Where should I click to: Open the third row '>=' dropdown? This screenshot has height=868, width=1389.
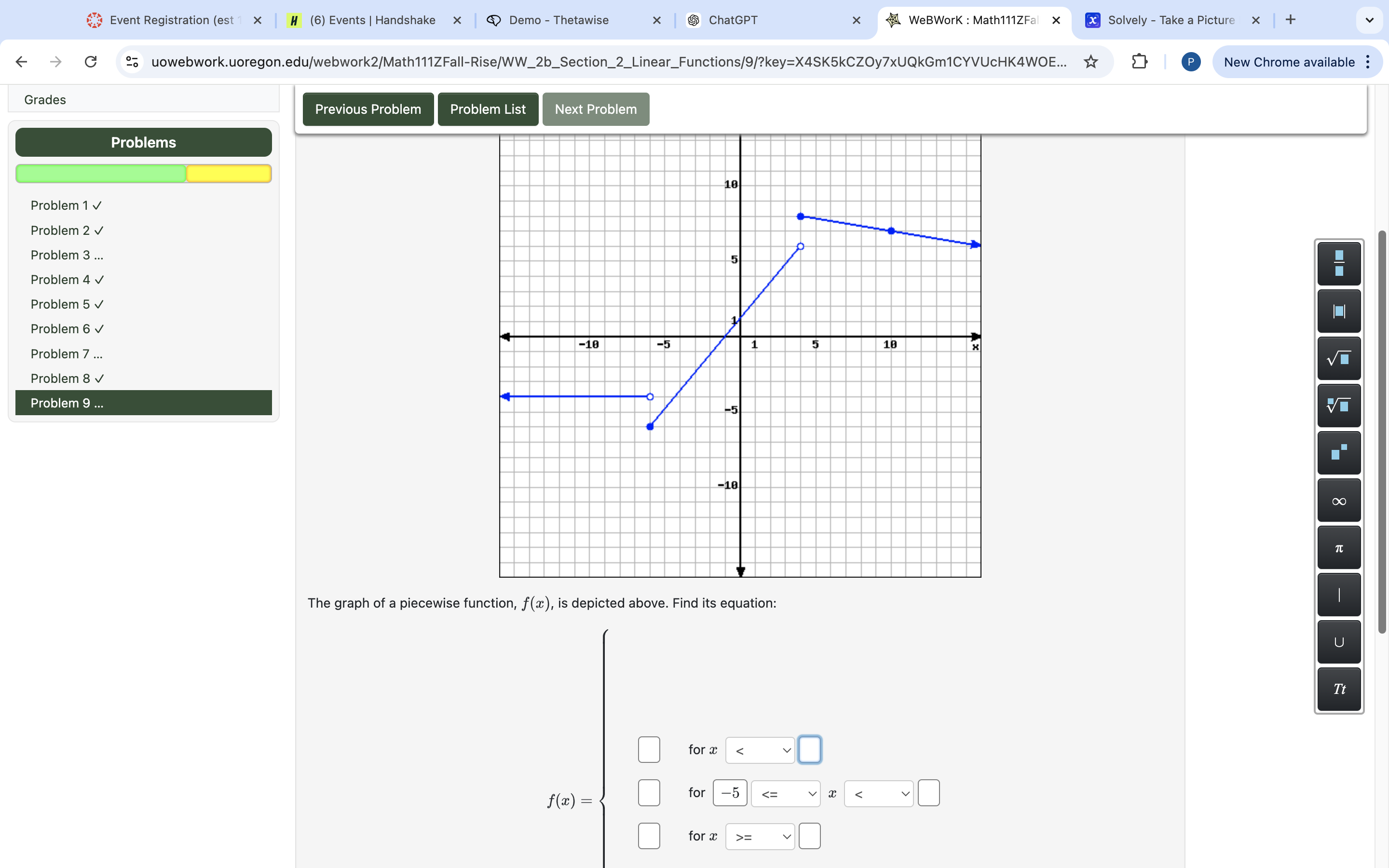coord(760,837)
